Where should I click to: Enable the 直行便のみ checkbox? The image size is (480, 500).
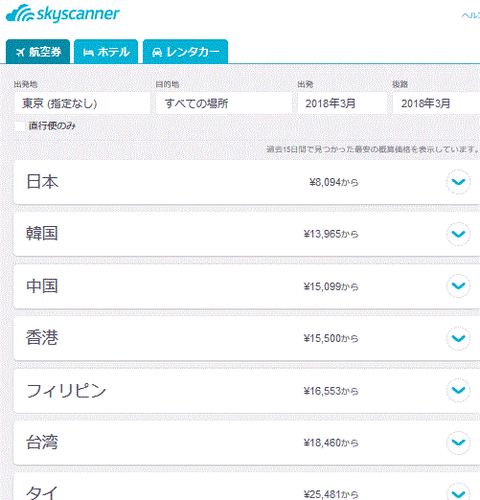click(x=20, y=126)
